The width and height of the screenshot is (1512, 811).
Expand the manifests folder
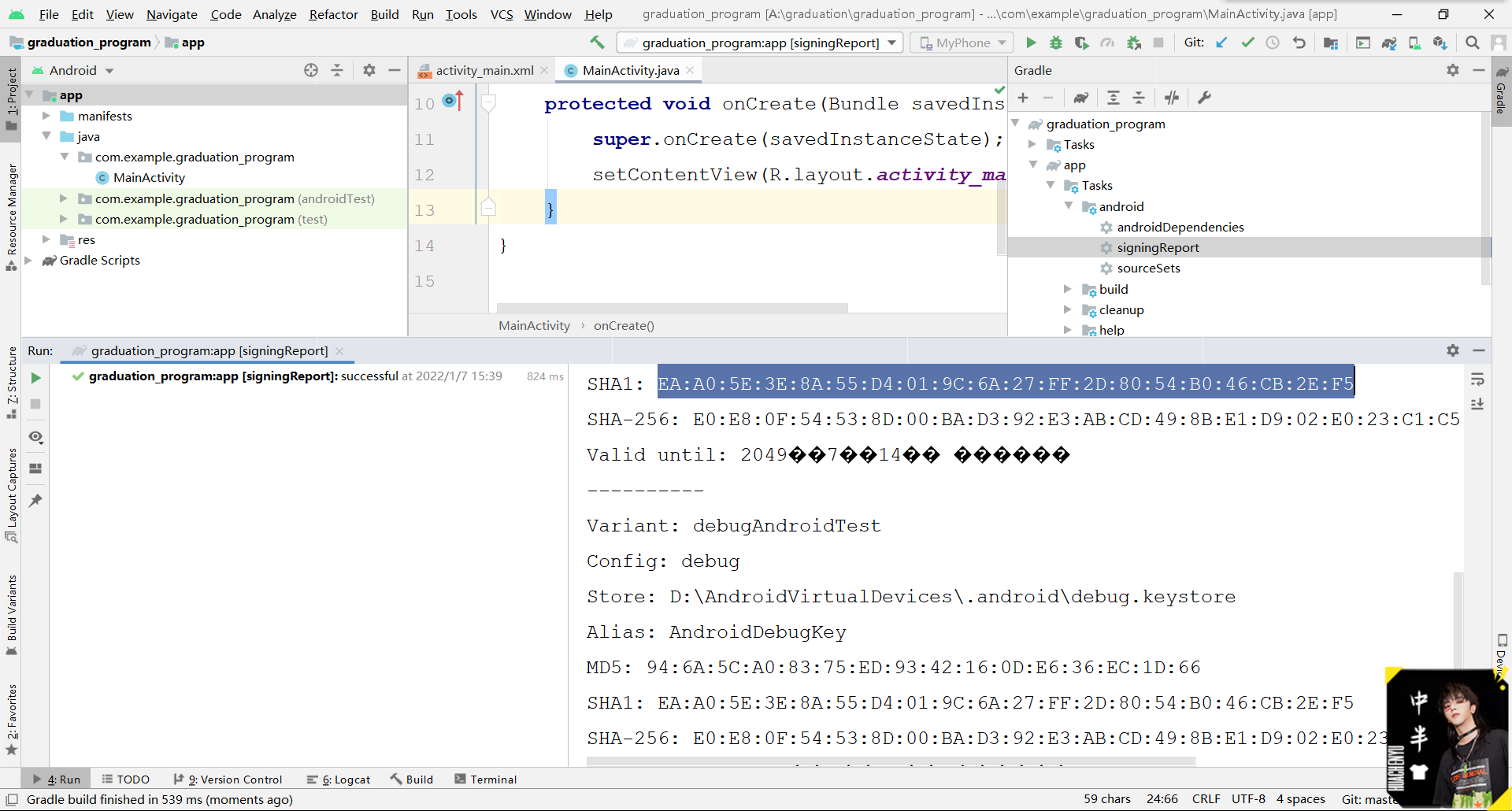46,116
